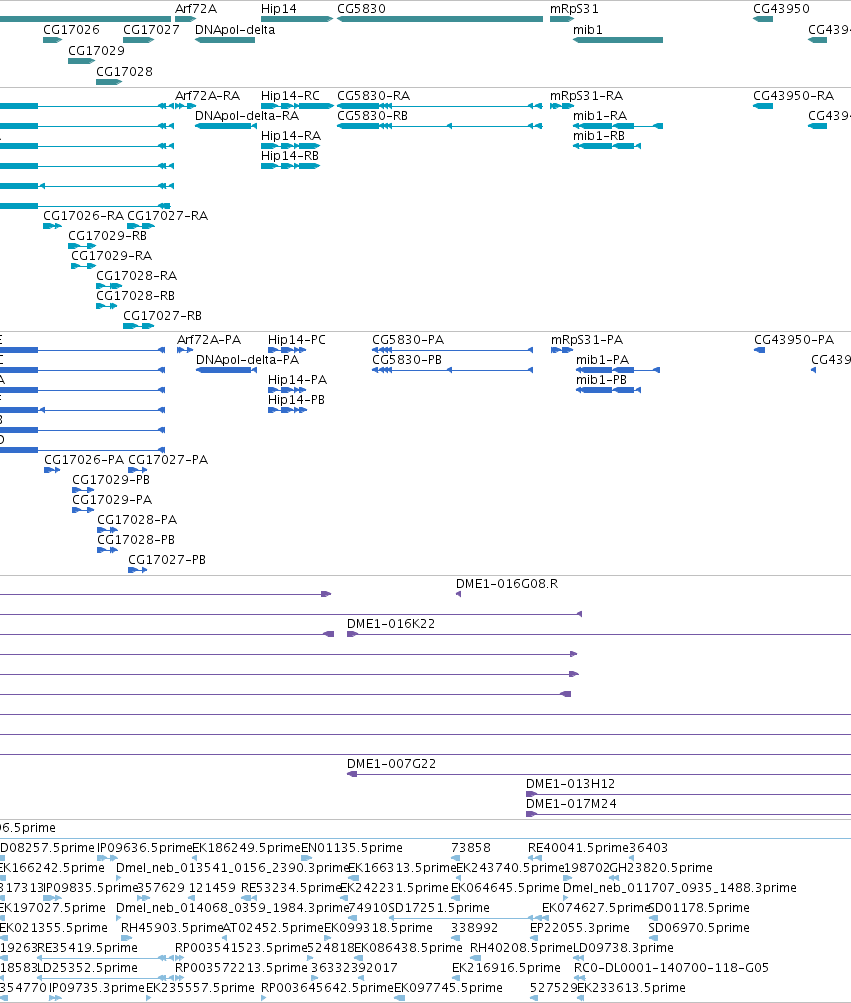Click the CG5830 gene label

pos(362,9)
